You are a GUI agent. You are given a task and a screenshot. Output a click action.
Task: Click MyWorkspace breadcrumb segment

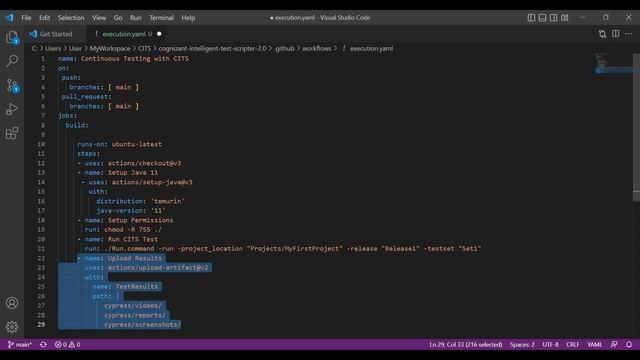coord(110,49)
